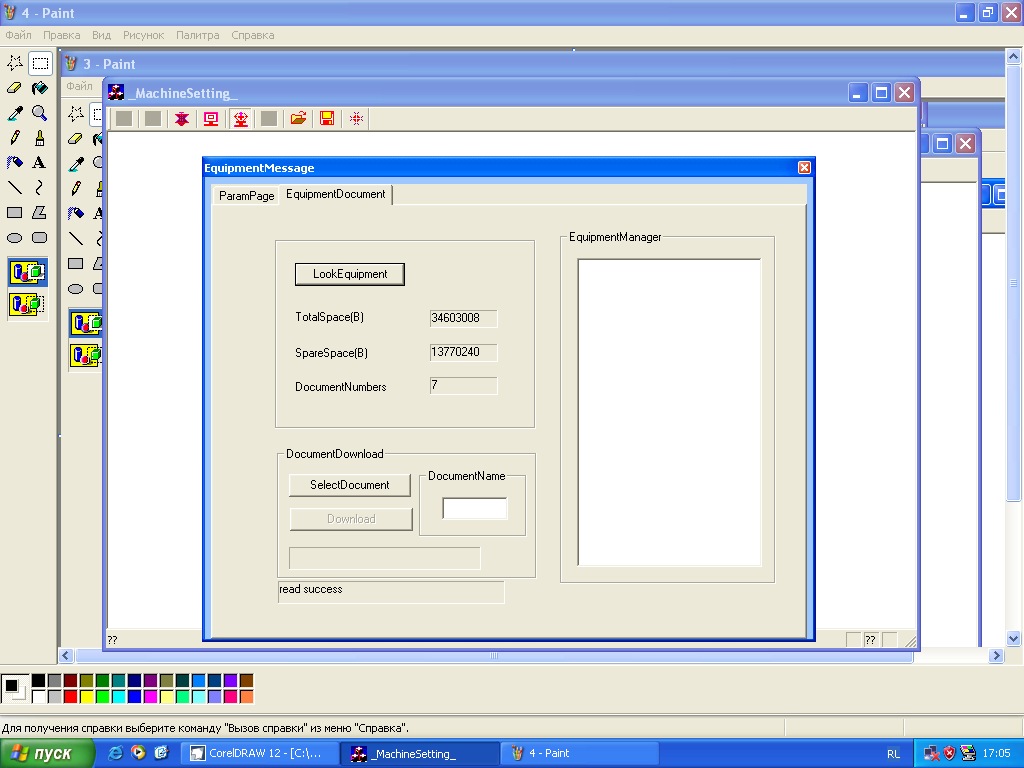Pick the Magnifier tool in the leftmost toolbox
The width and height of the screenshot is (1024, 768).
tap(39, 113)
